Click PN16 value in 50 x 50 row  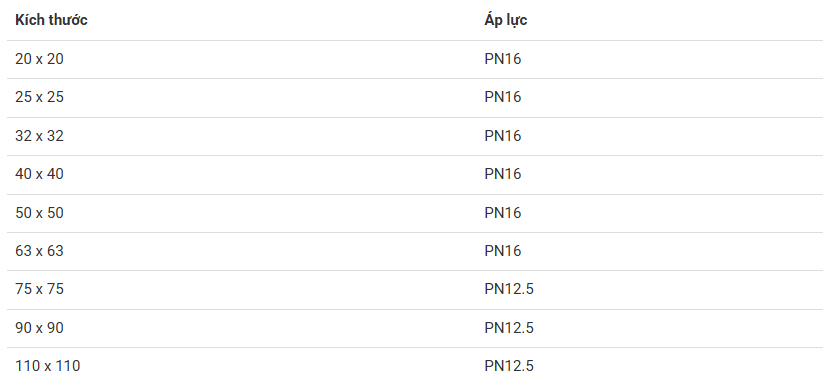[x=503, y=213]
